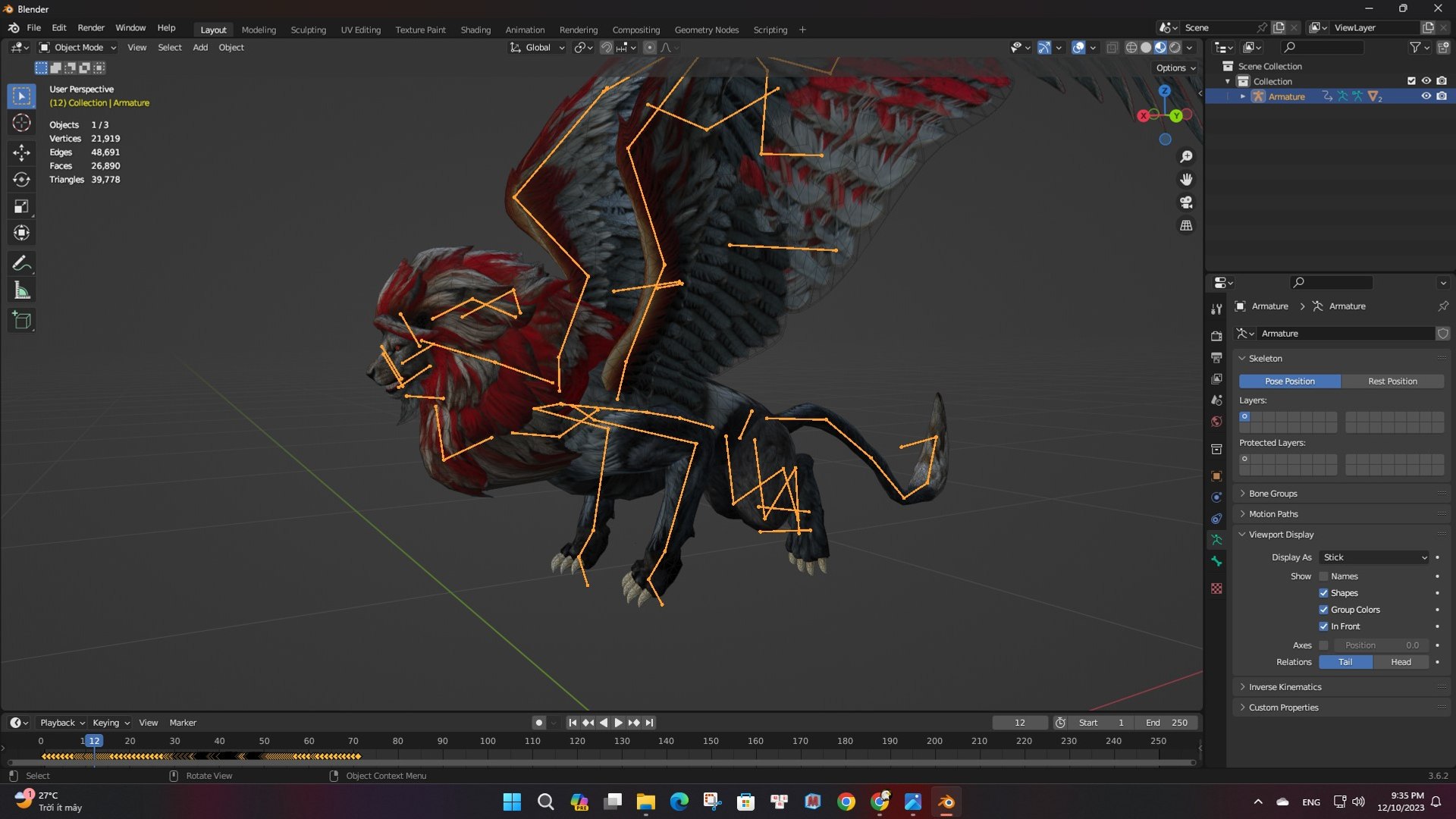The width and height of the screenshot is (1456, 819).
Task: Open the Playback dropdown in timeline
Action: pos(62,723)
